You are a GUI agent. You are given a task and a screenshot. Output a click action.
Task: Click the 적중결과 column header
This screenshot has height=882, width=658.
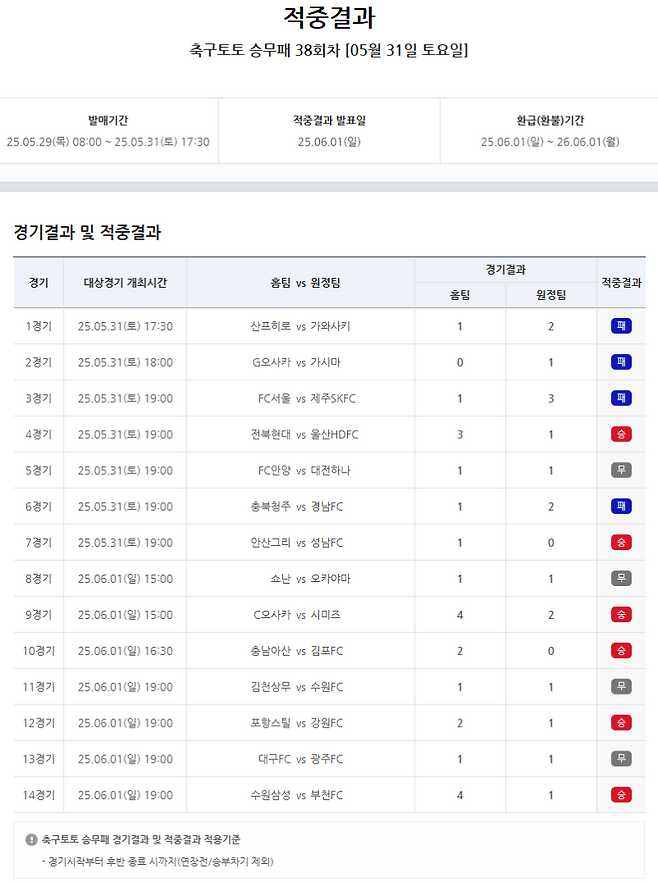coord(621,282)
